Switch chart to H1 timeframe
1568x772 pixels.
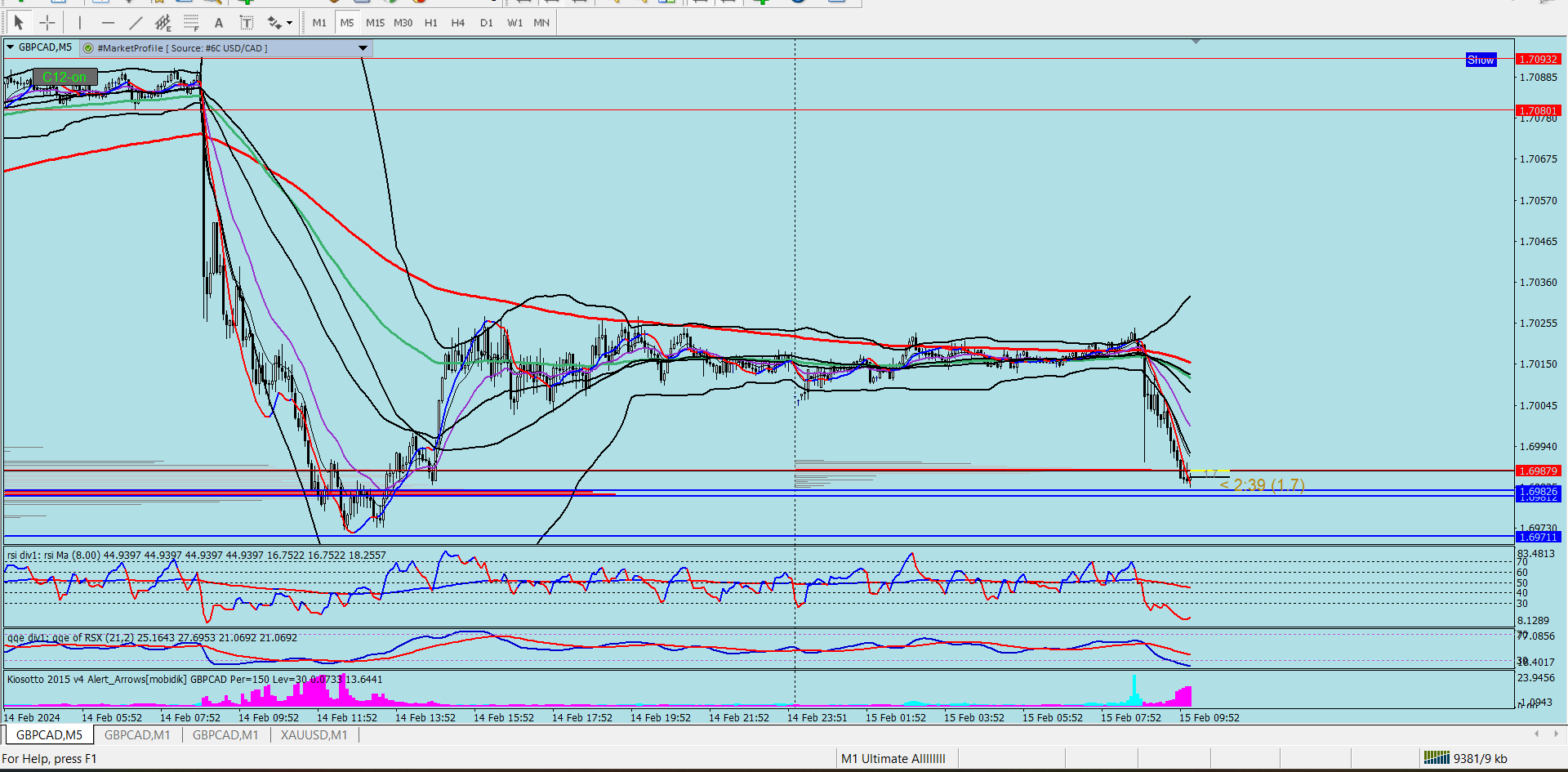[431, 23]
